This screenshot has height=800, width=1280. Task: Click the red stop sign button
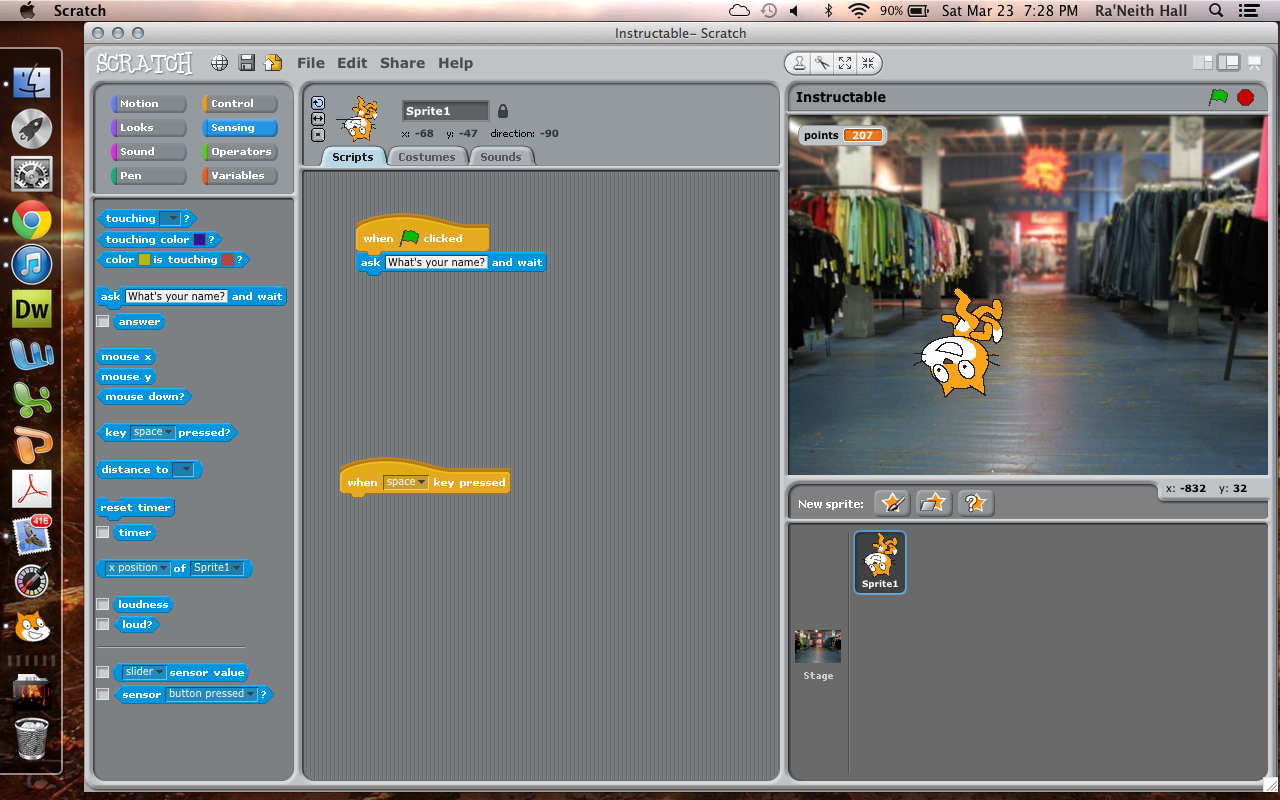(1245, 97)
